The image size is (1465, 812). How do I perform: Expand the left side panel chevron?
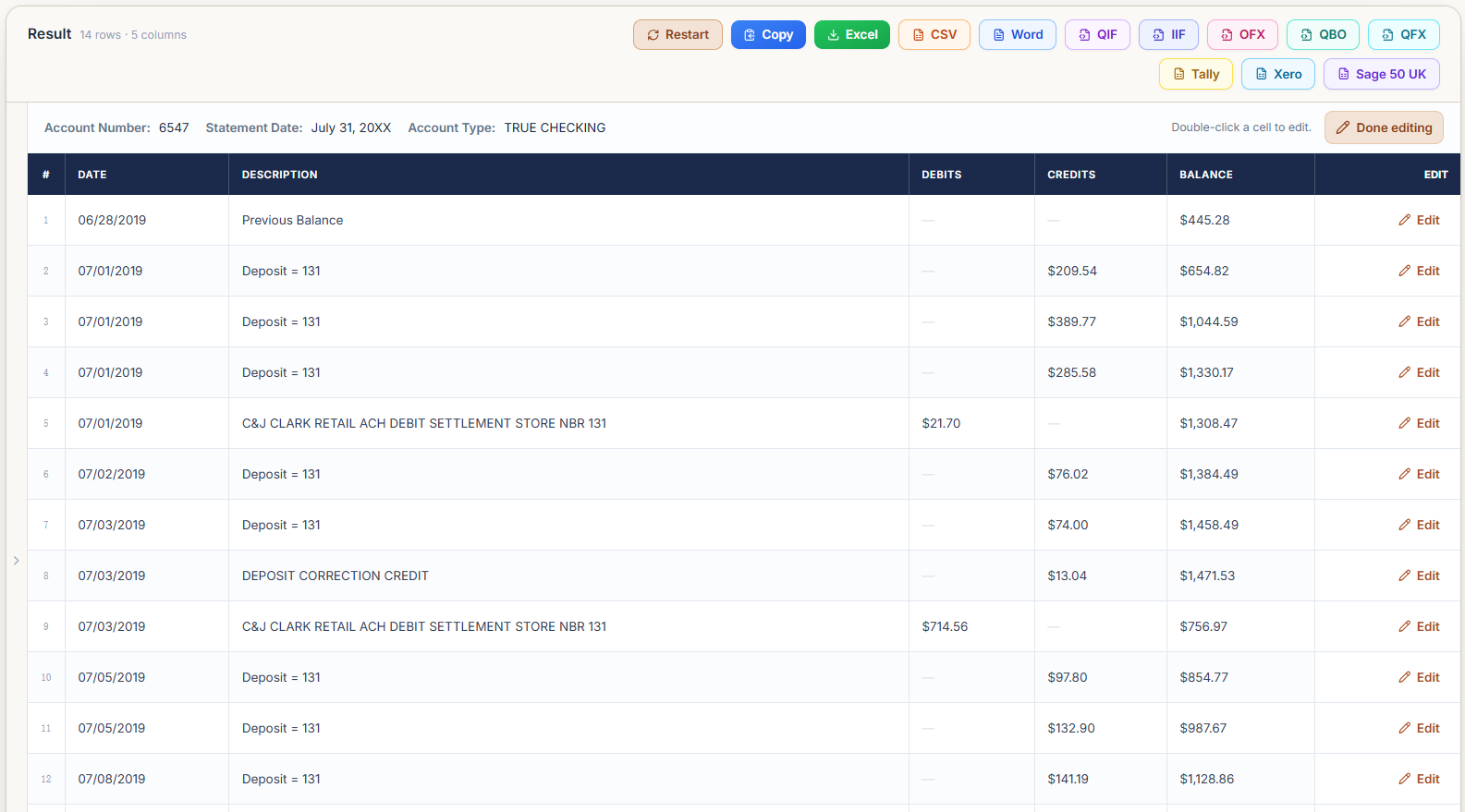click(16, 561)
